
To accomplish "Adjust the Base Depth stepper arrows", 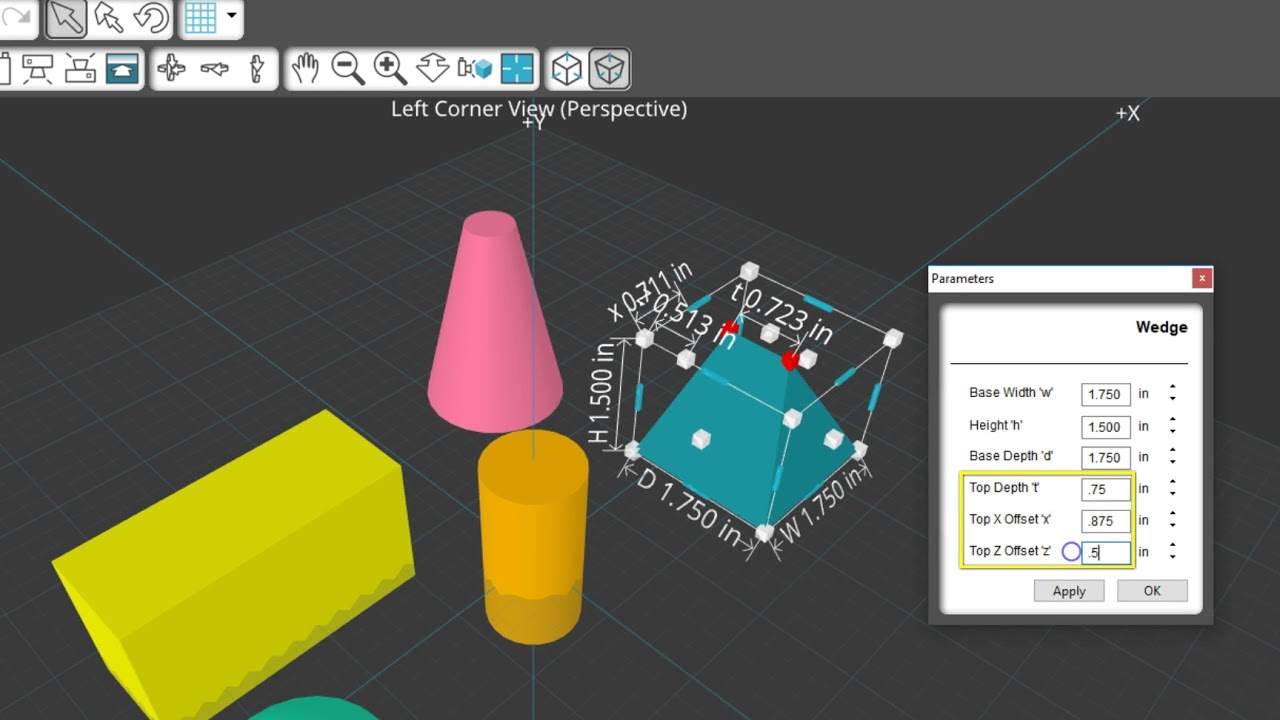I will [x=1172, y=457].
